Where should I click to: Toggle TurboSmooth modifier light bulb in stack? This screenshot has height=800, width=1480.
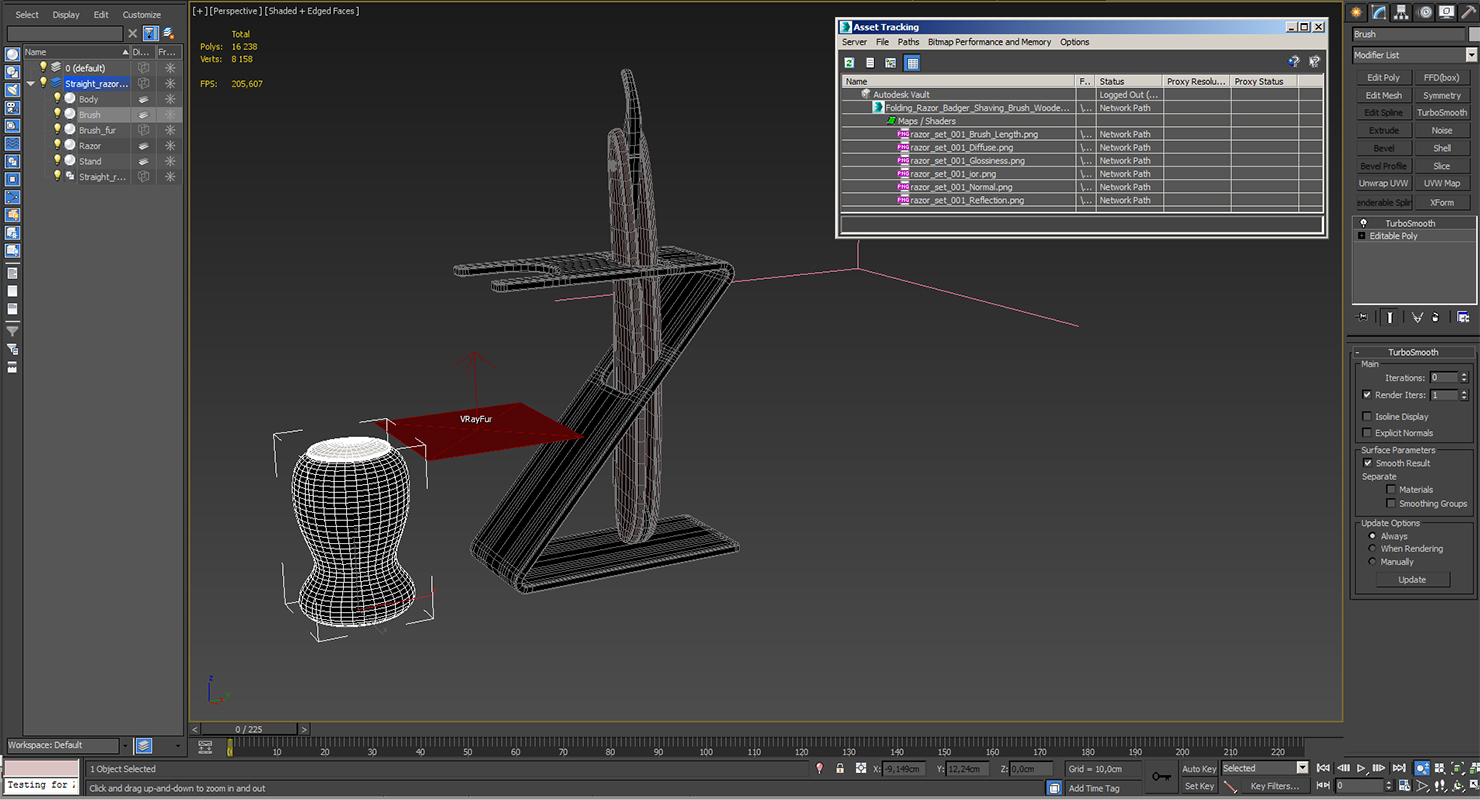(1363, 223)
